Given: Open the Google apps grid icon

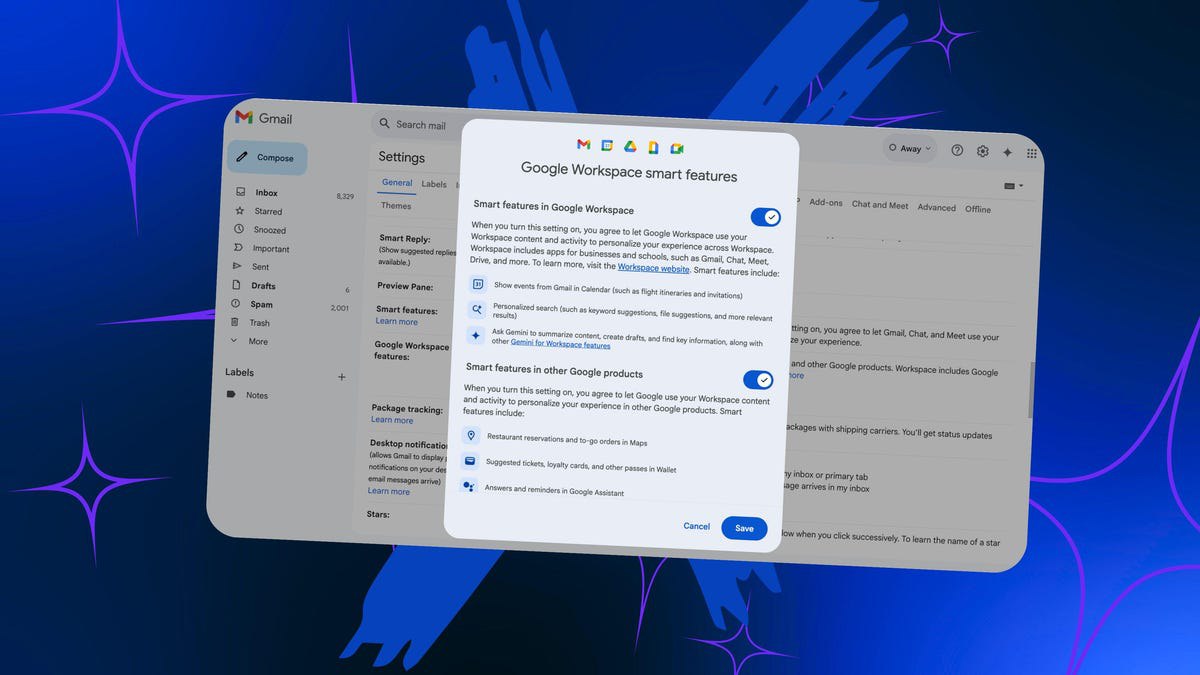Looking at the screenshot, I should (x=1032, y=153).
